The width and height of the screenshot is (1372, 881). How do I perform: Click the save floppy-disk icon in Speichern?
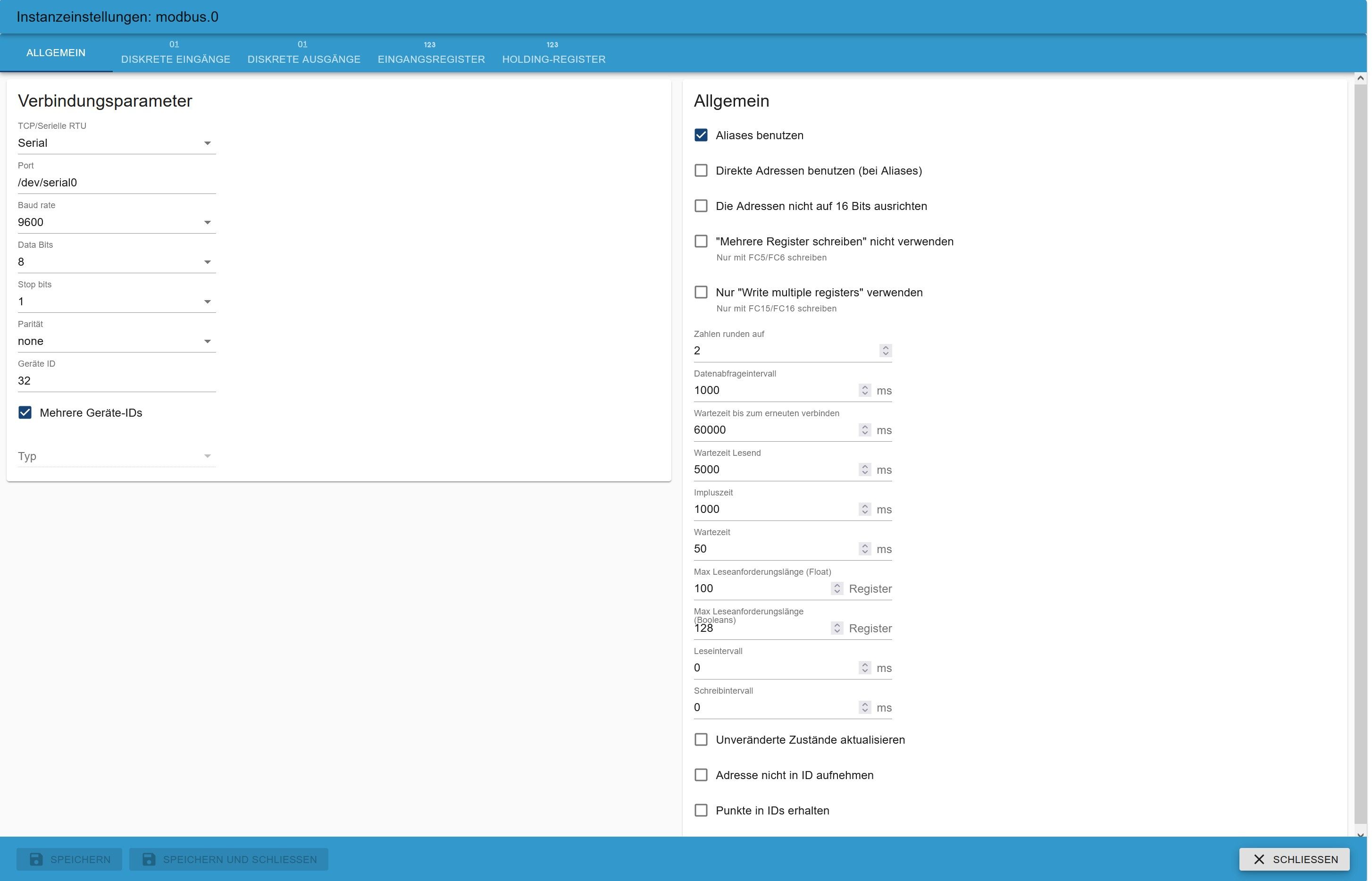tap(36, 859)
